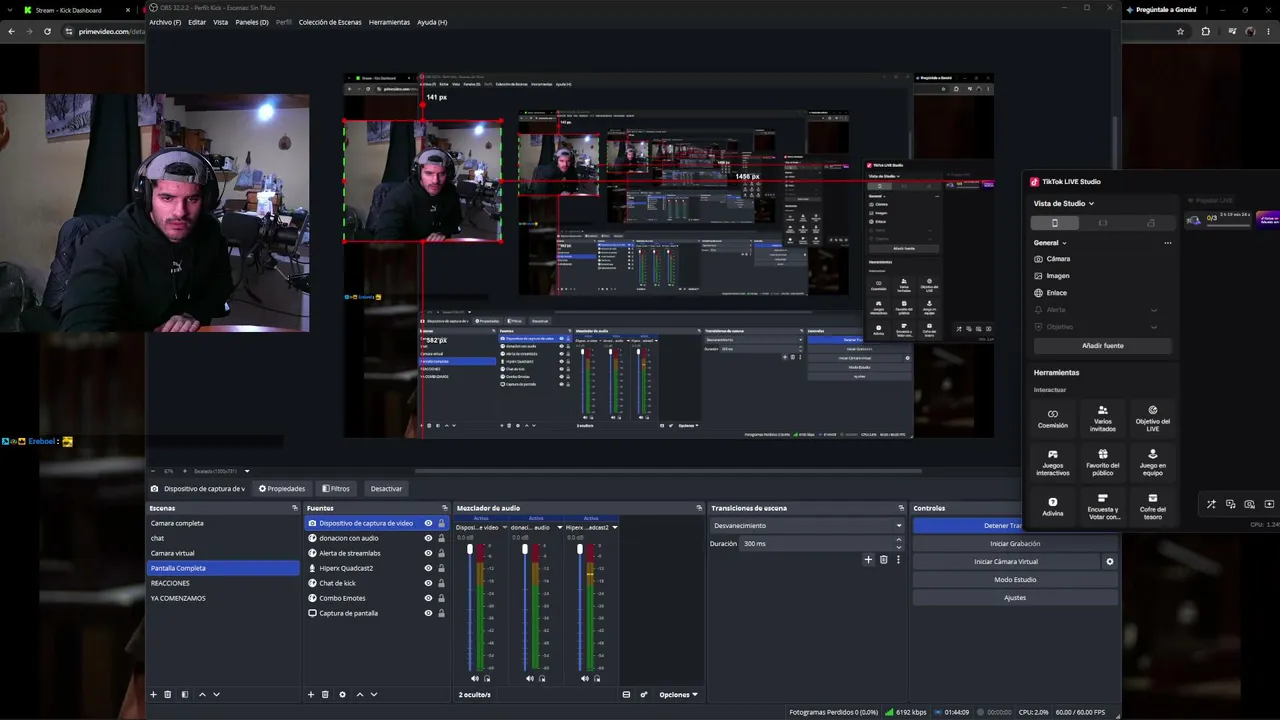Open the General section three-dot menu in TikTok Studio

pos(1167,243)
